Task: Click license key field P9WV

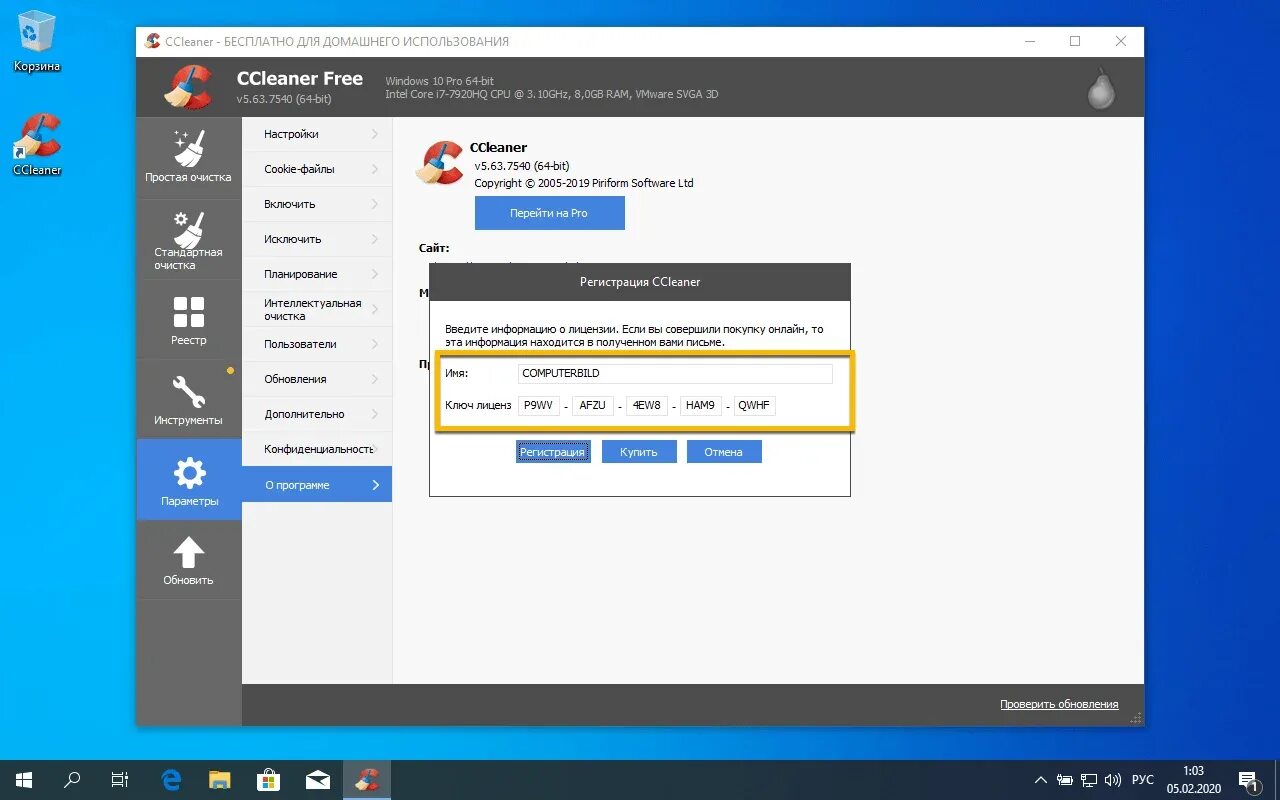Action: pyautogui.click(x=539, y=405)
